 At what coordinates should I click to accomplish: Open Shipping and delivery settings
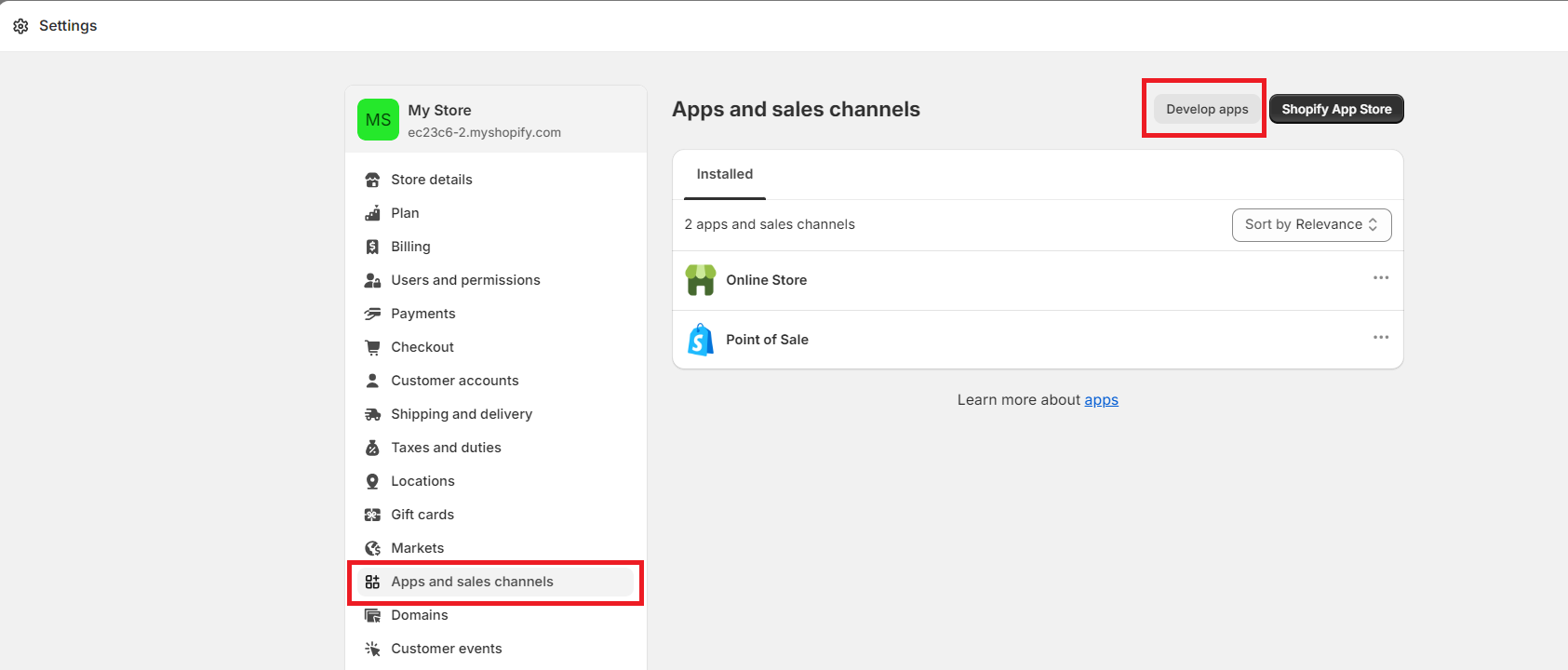(x=495, y=414)
